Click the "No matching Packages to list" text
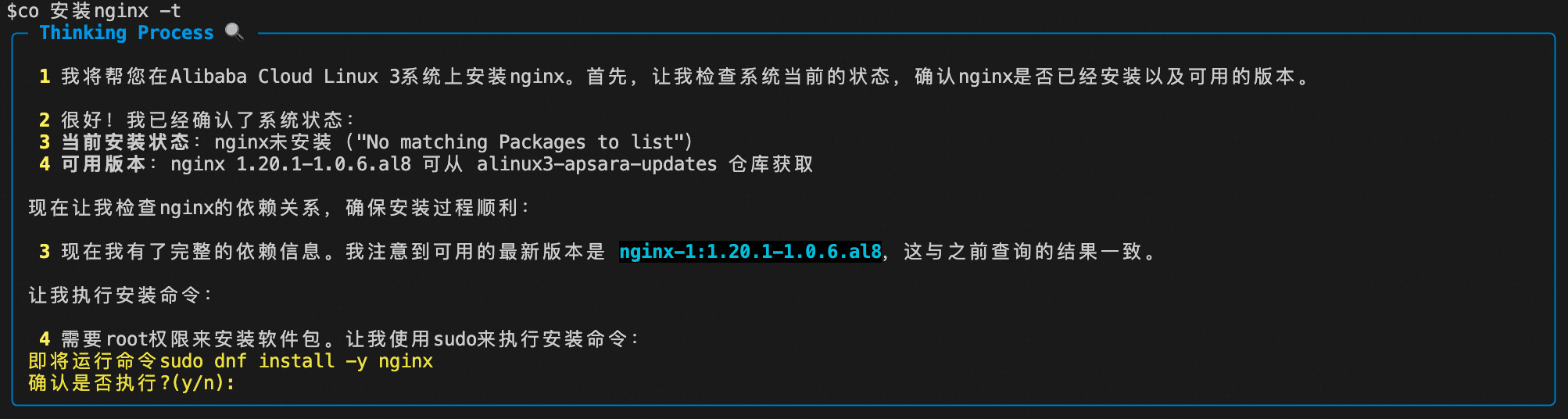Viewport: 1568px width, 419px height. point(520,142)
